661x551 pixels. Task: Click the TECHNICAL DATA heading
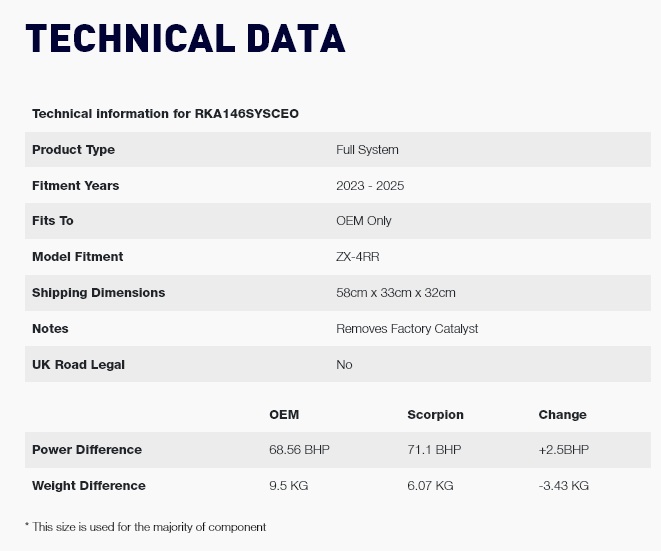185,38
